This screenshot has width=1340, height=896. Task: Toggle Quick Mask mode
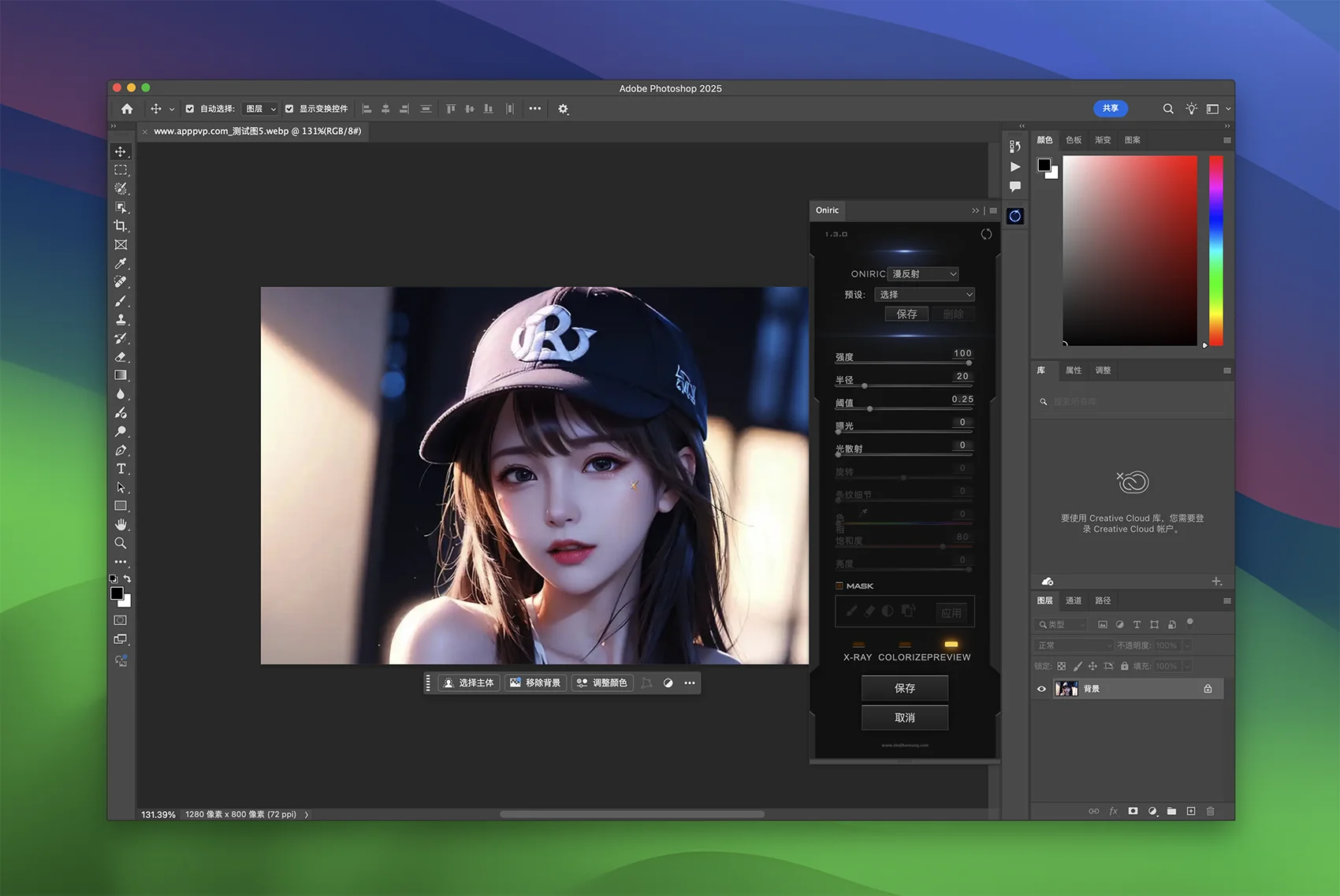[121, 621]
